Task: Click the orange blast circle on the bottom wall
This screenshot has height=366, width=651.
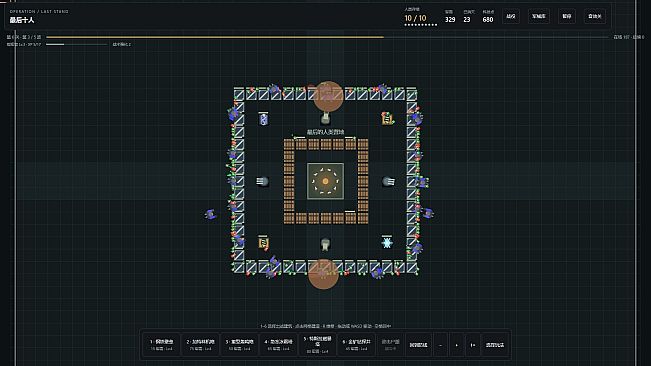Action: pyautogui.click(x=323, y=274)
